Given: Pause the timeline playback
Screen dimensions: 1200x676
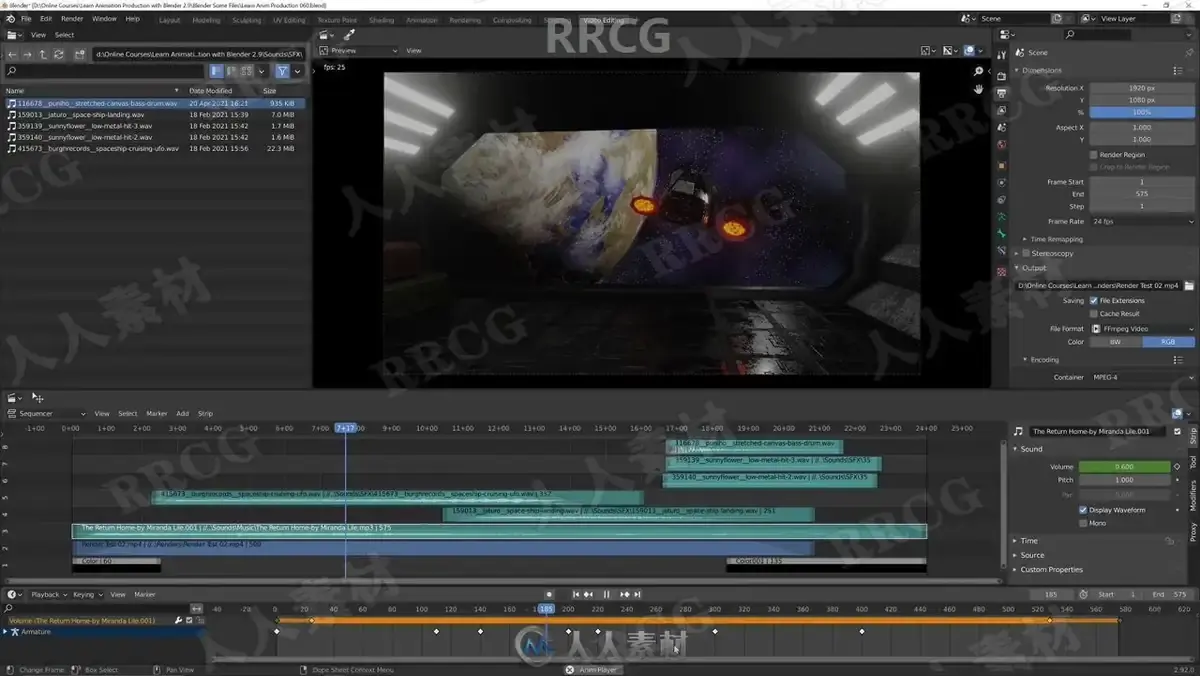Looking at the screenshot, I should 606,594.
